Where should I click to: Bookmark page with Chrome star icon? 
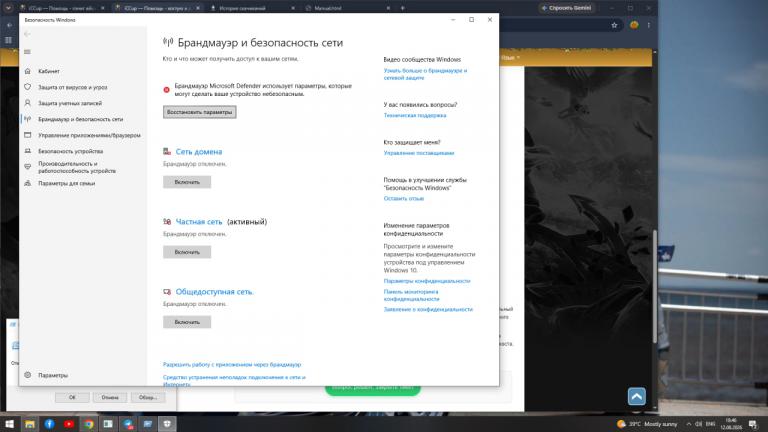614,25
